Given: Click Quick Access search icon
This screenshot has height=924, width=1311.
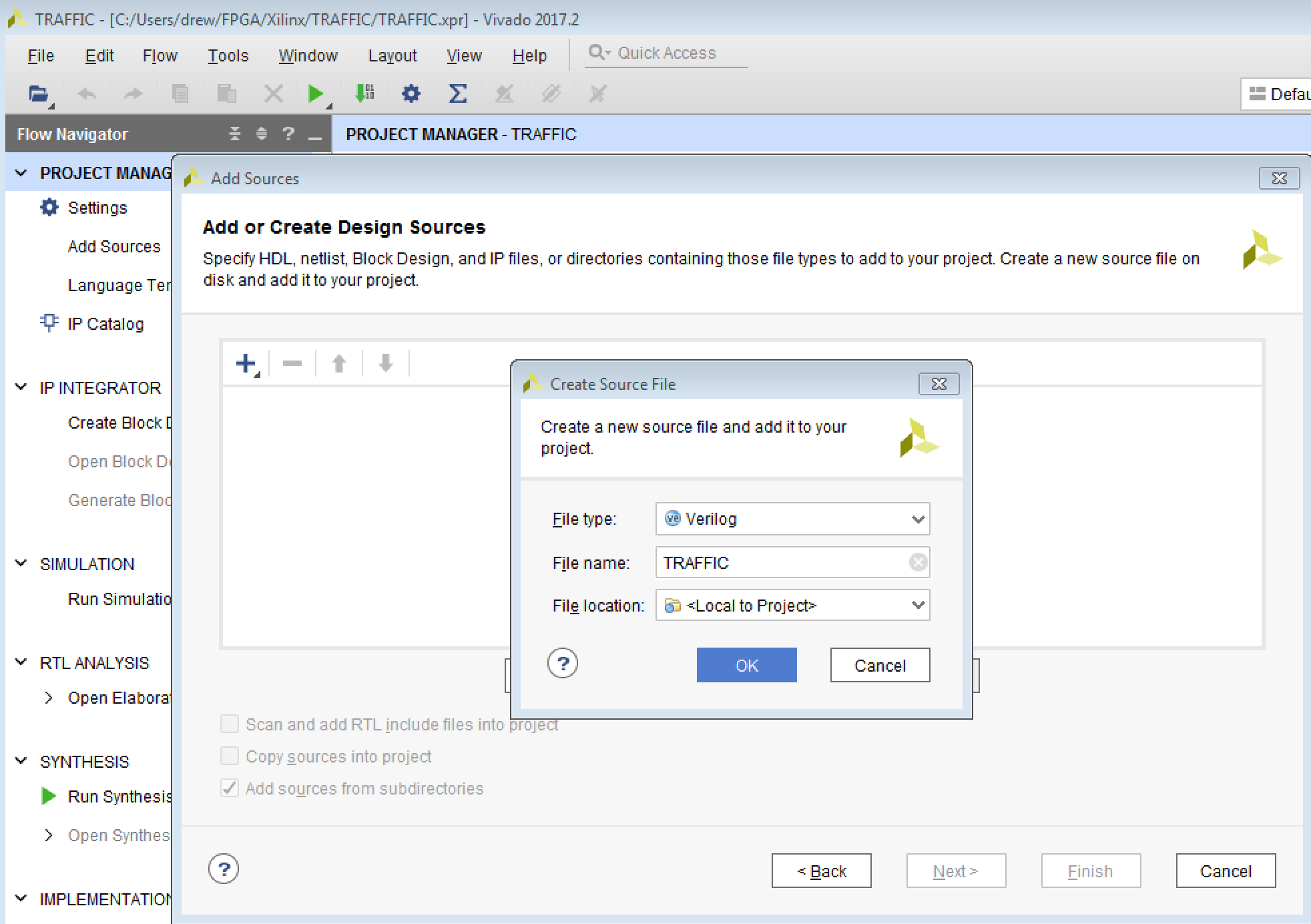Looking at the screenshot, I should pos(599,52).
